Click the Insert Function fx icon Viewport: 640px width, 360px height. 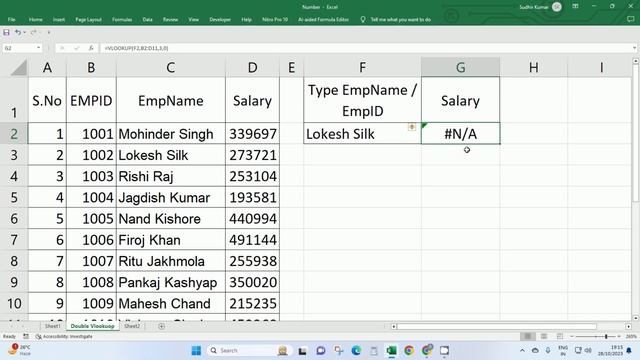click(91, 48)
